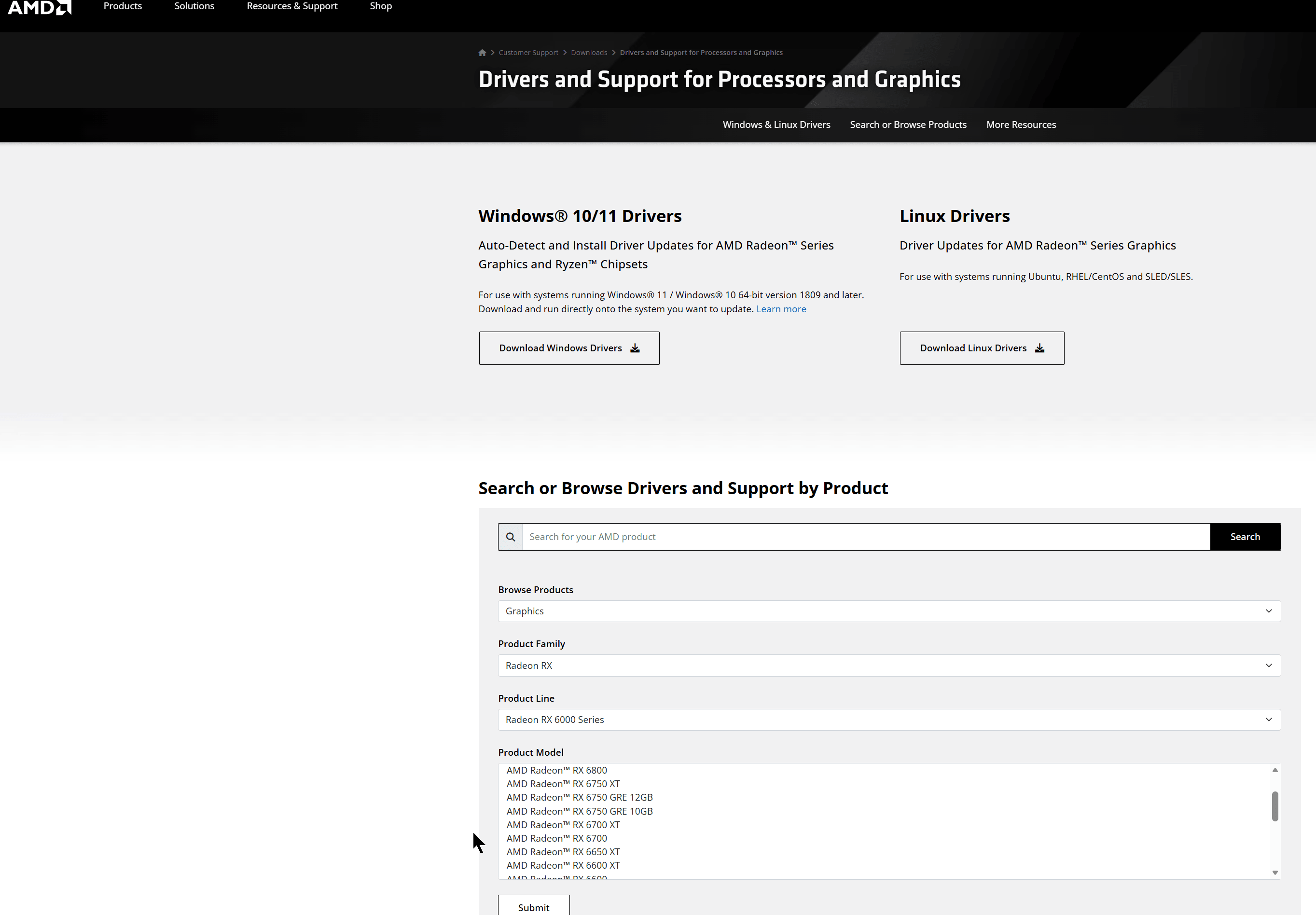Click Download Windows Drivers button
The height and width of the screenshot is (915, 1316).
point(568,348)
